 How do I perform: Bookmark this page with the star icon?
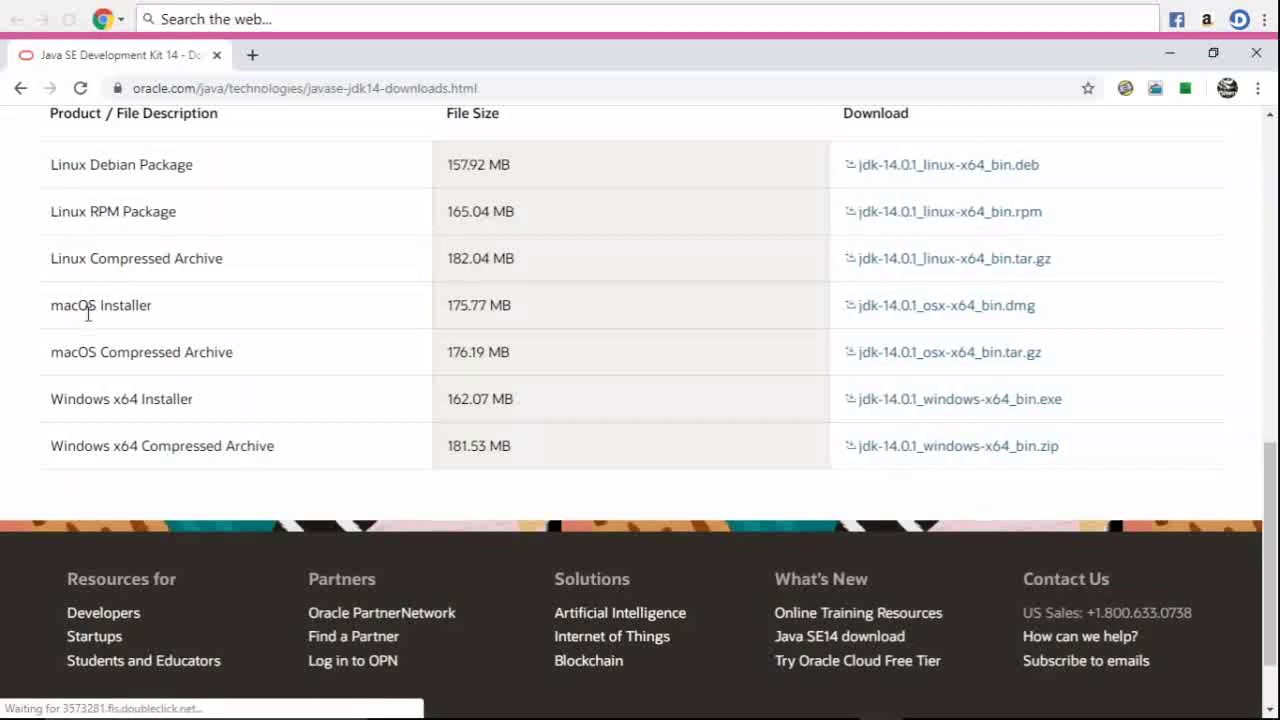point(1088,88)
